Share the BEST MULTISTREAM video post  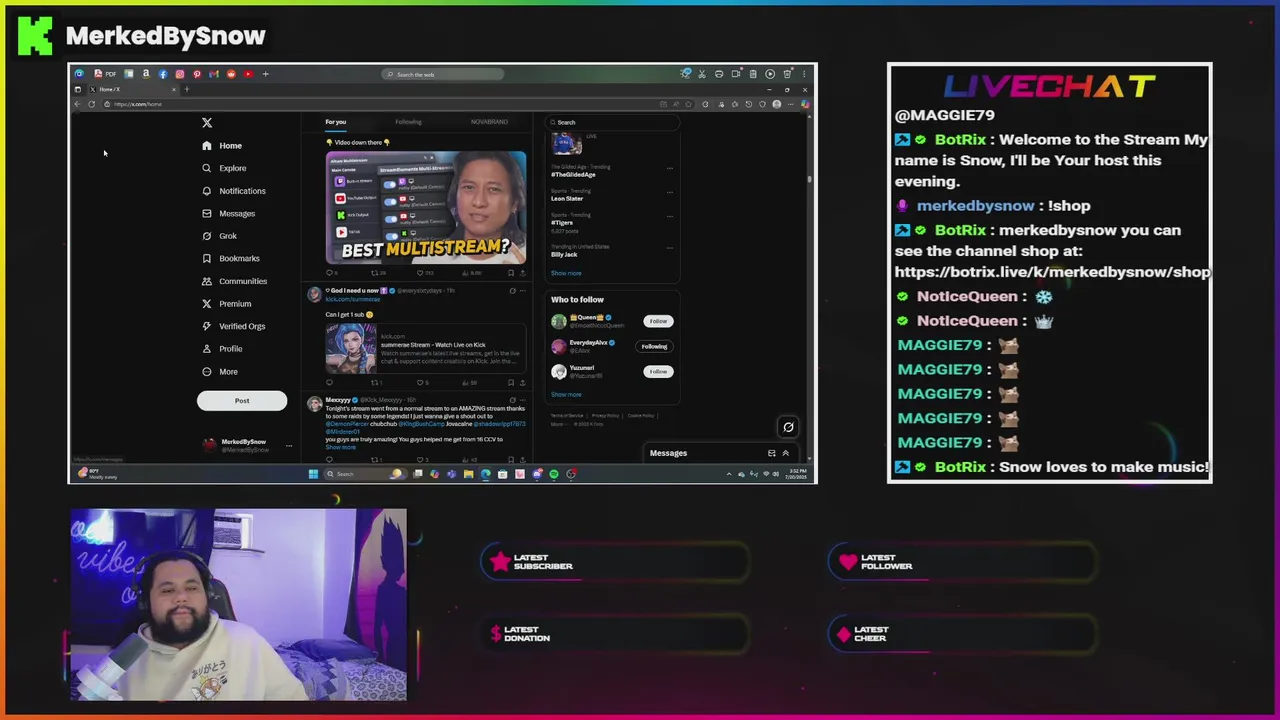click(x=522, y=272)
